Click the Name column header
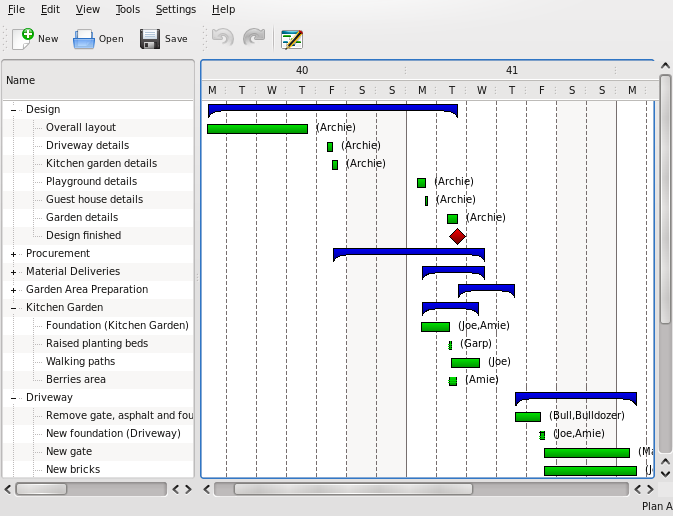The height and width of the screenshot is (516, 673). pyautogui.click(x=98, y=80)
